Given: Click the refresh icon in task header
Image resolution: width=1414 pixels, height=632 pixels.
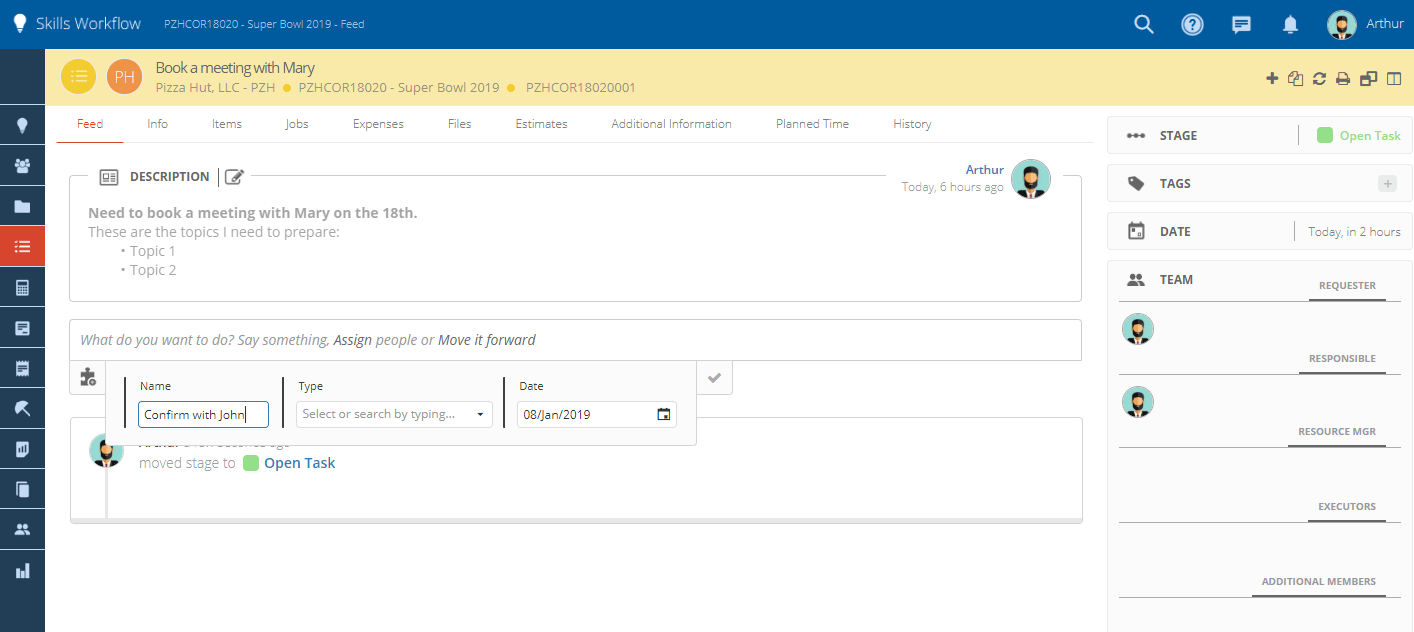Looking at the screenshot, I should point(1319,78).
